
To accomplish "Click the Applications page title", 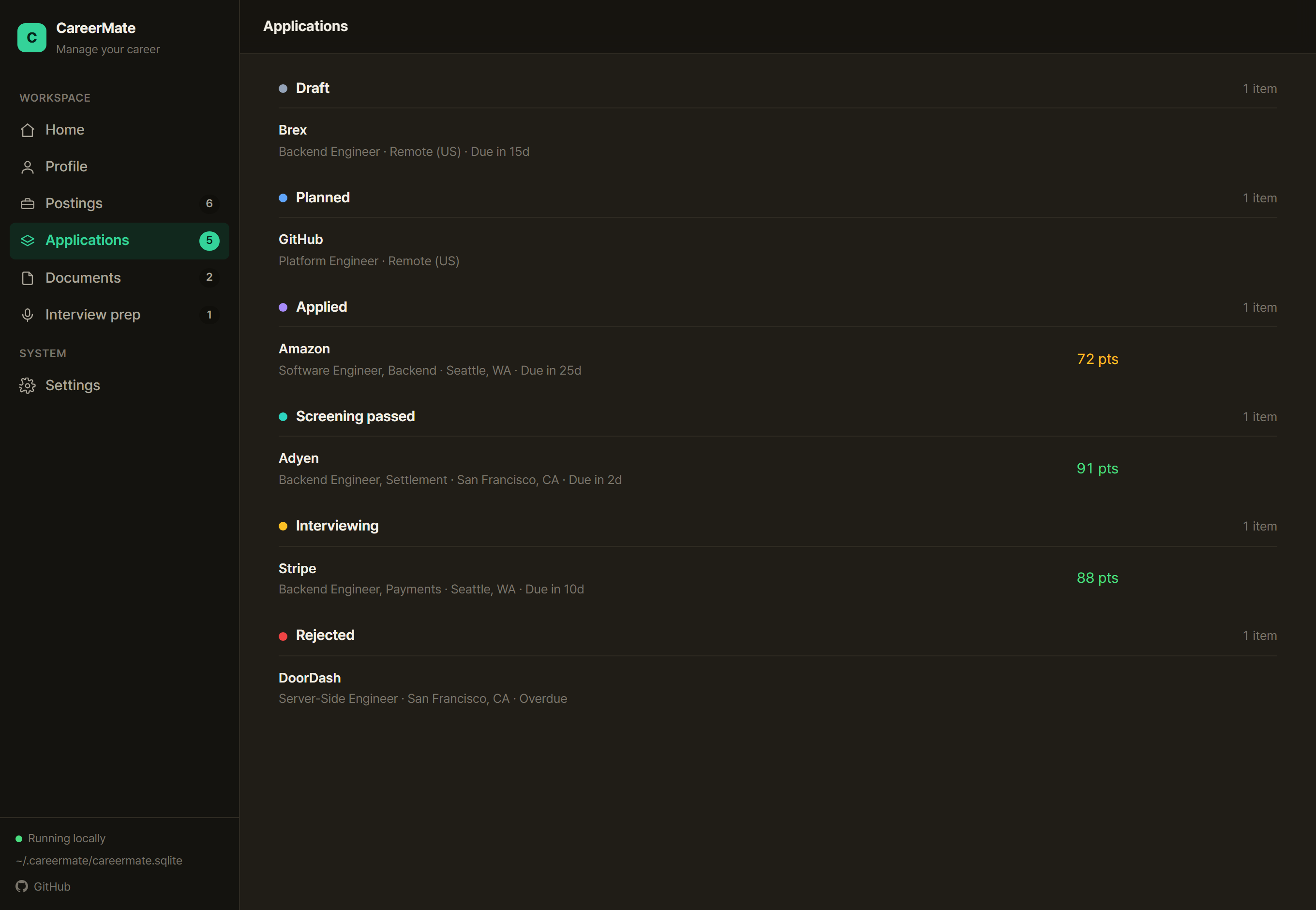I will 305,26.
